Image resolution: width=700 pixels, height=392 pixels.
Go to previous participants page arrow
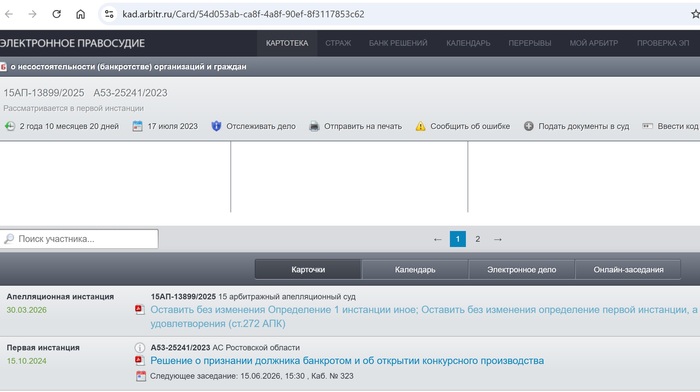pyautogui.click(x=438, y=240)
